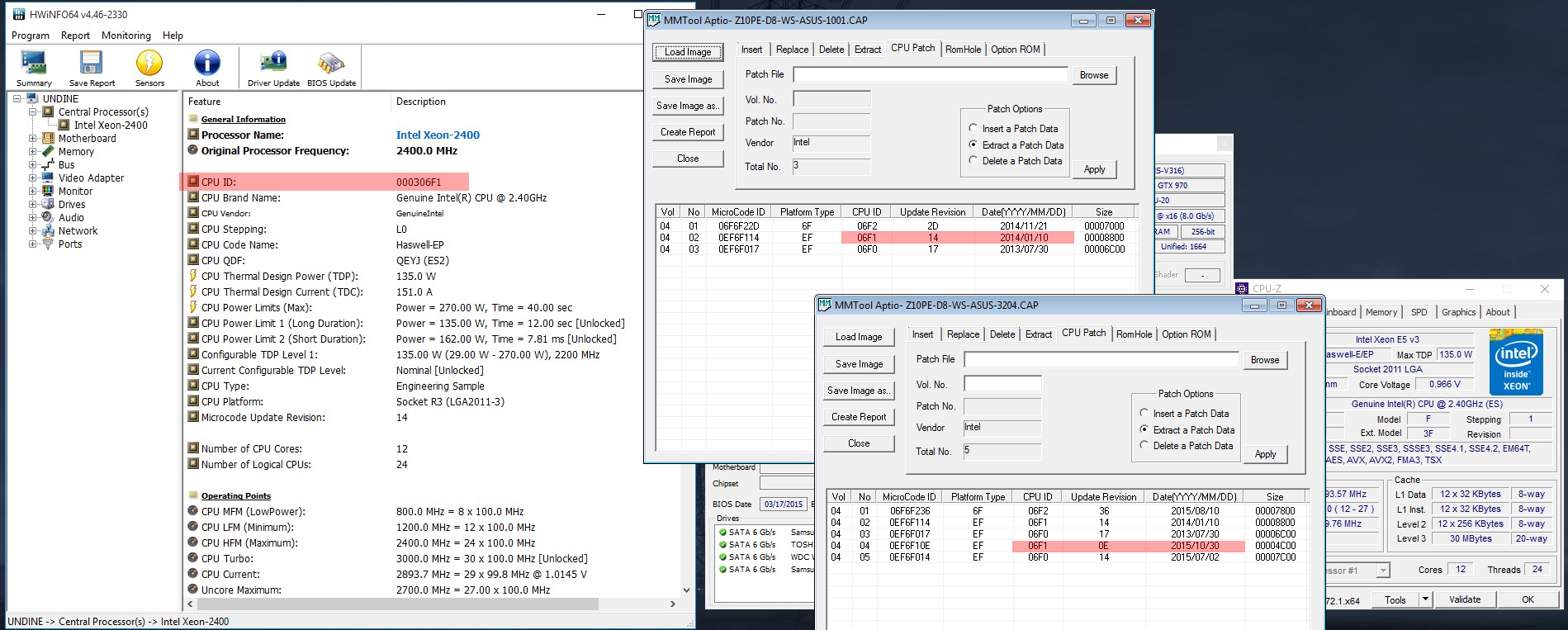Click the Patch File field in 1001.CAP window

tap(931, 74)
